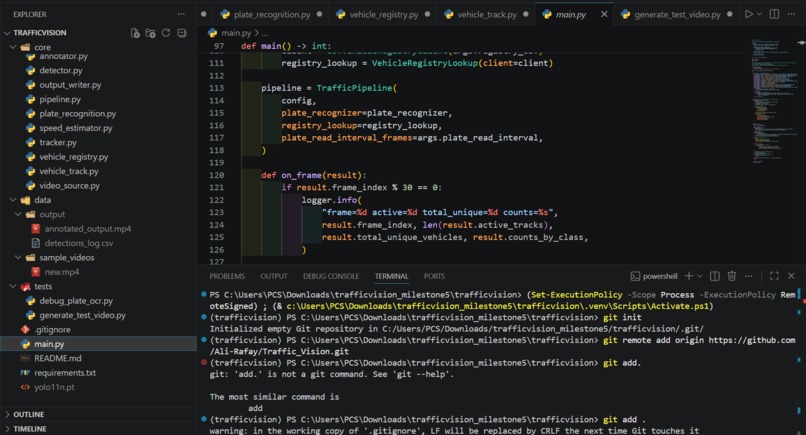
Task: Open the PORTS panel tab
Action: (434, 276)
